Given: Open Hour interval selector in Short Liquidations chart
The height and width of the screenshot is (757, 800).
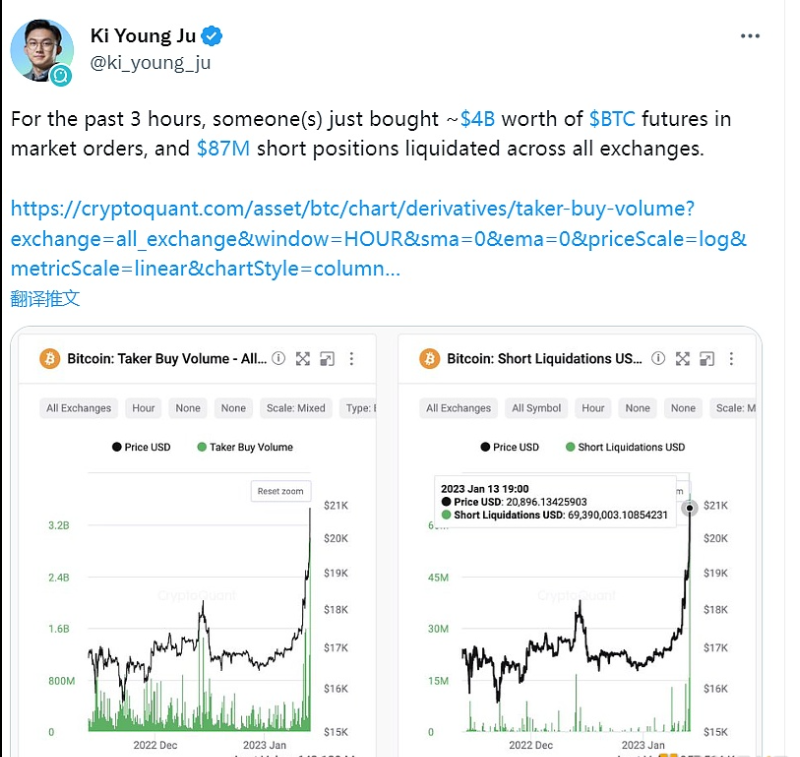Looking at the screenshot, I should point(593,408).
